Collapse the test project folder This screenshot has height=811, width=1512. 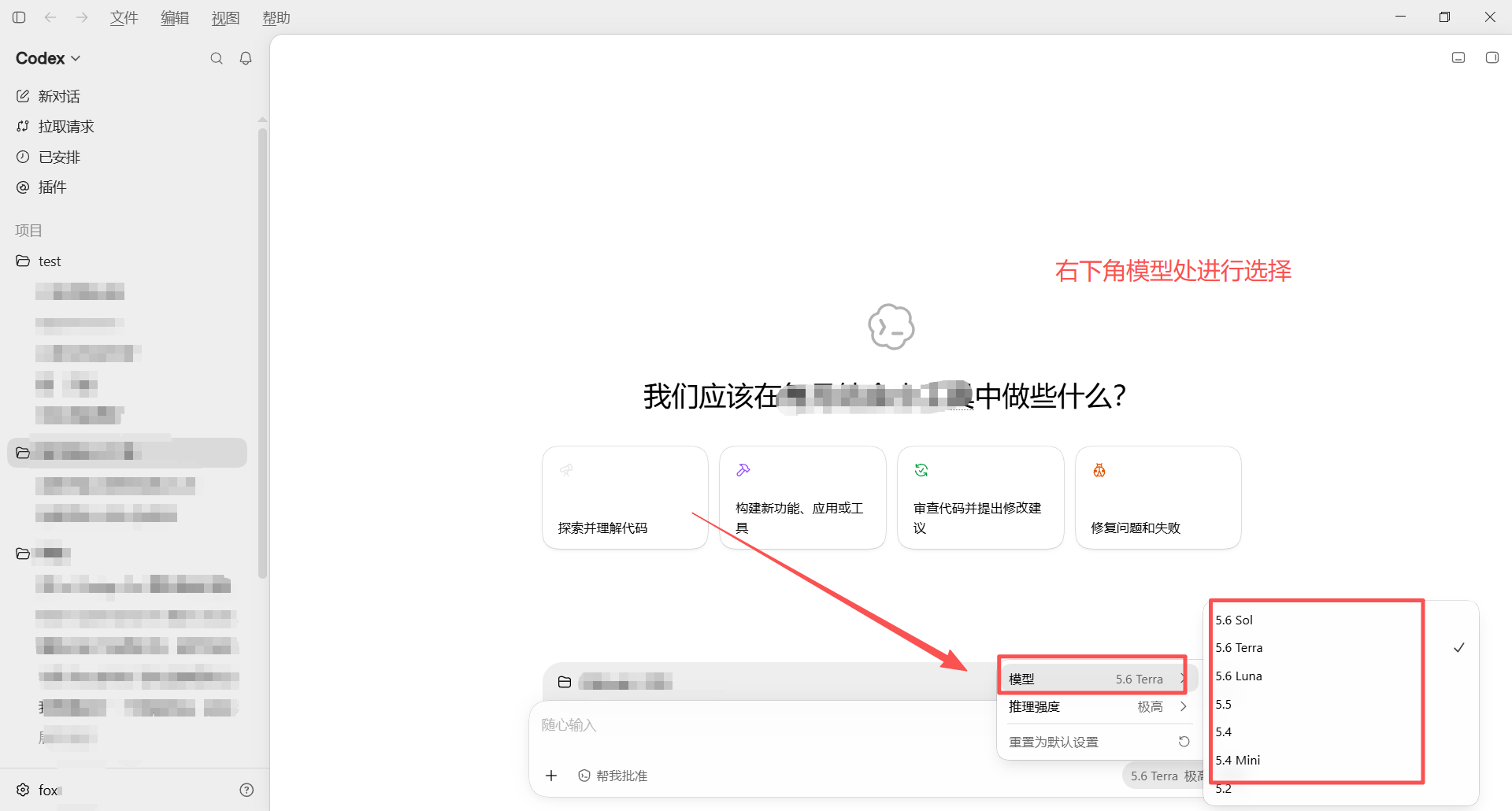coord(39,261)
